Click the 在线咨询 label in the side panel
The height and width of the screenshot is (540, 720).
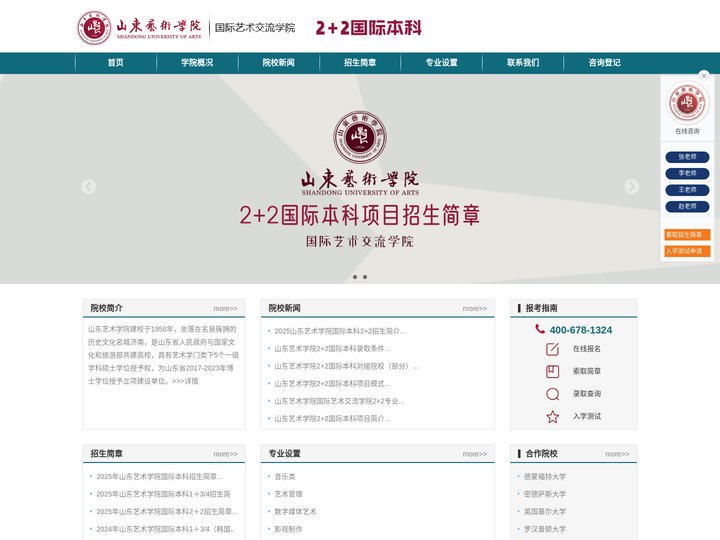pyautogui.click(x=687, y=131)
